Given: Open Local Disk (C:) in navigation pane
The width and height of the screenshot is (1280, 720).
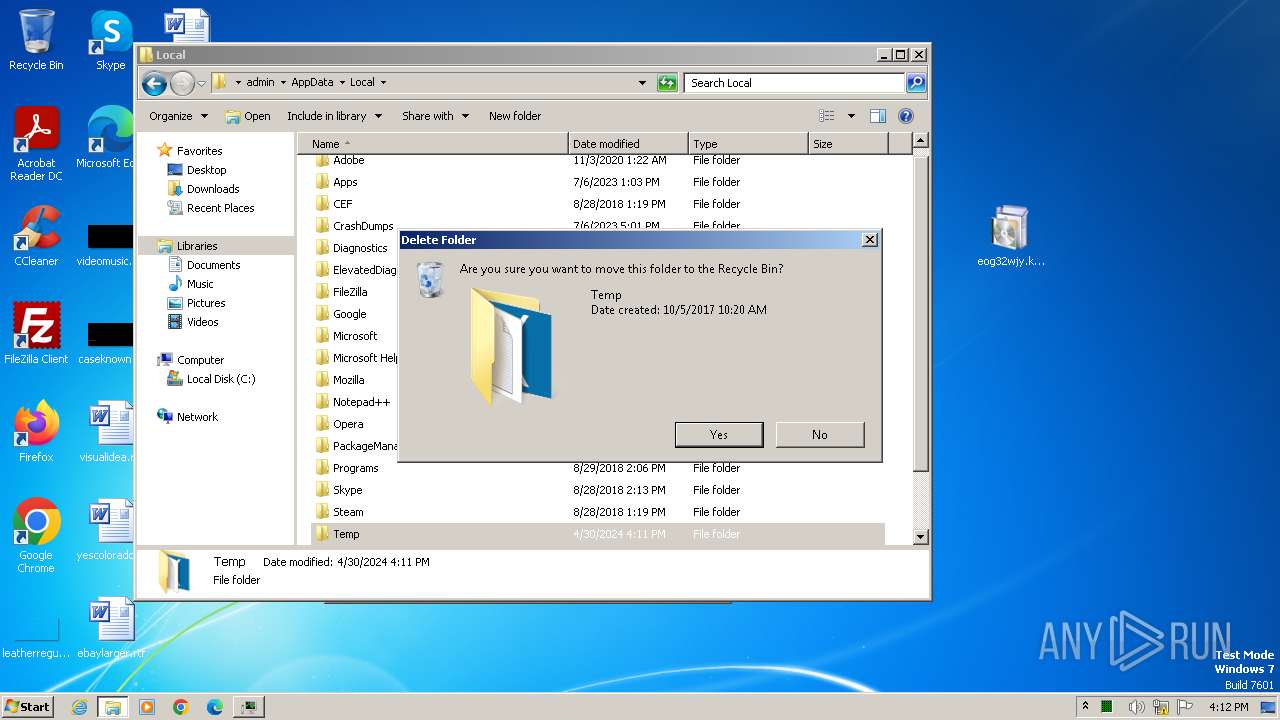Looking at the screenshot, I should coord(220,379).
